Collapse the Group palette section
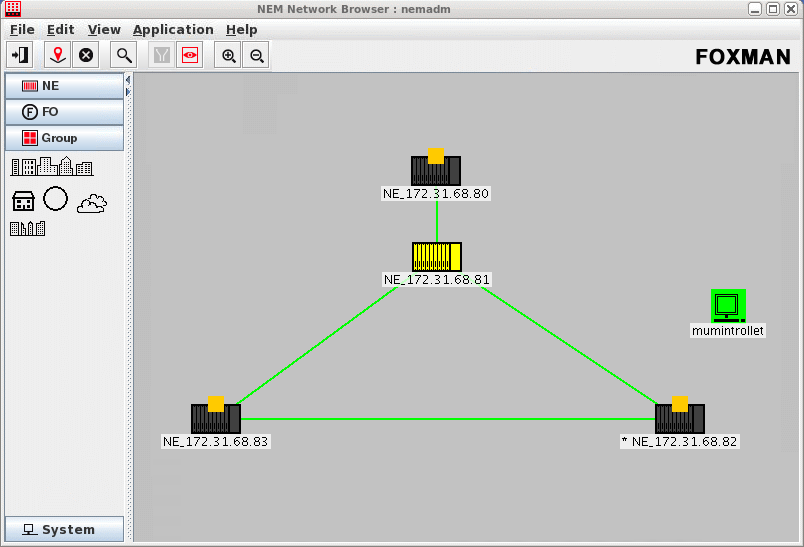This screenshot has width=804, height=547. 64,138
